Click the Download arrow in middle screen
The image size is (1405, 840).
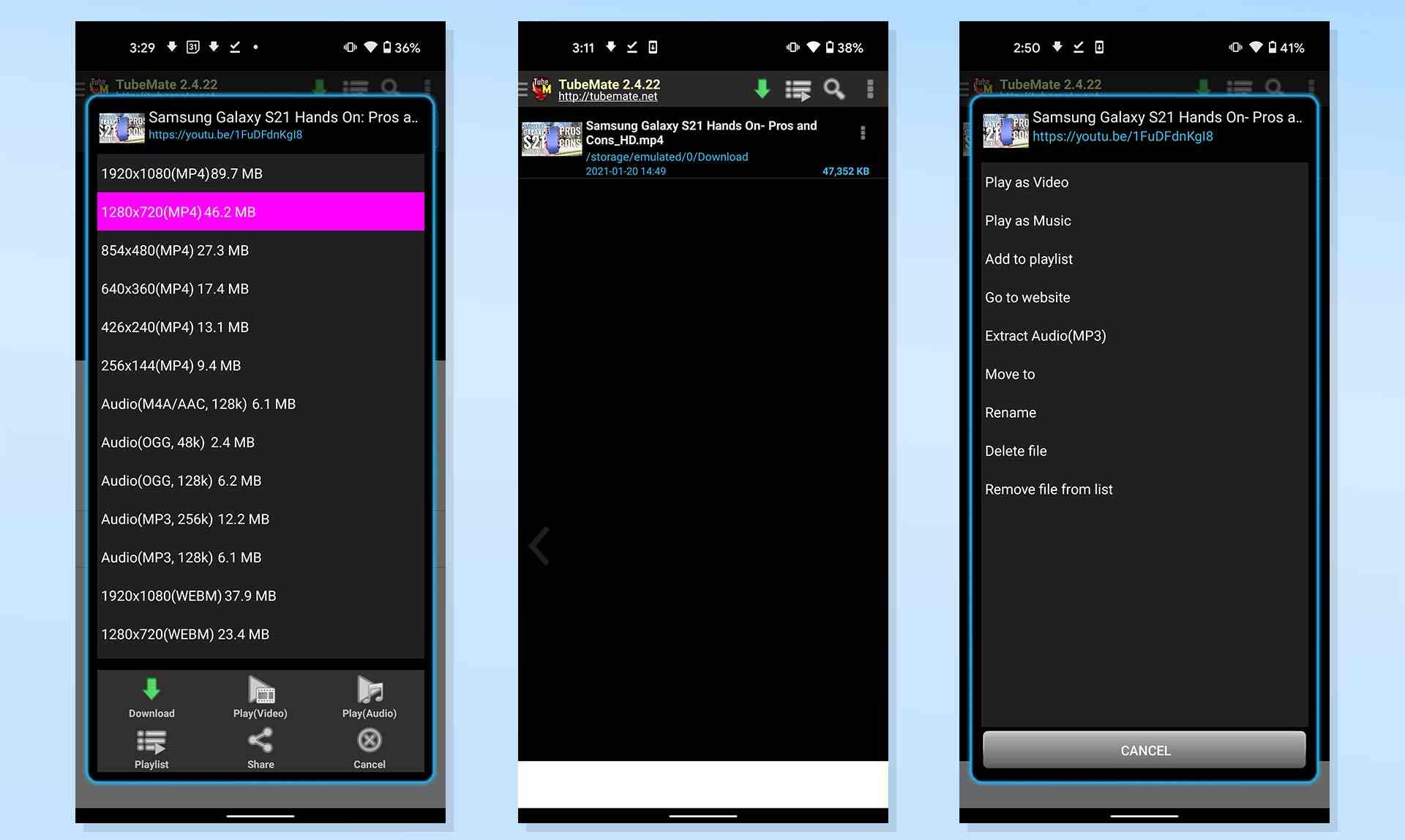(x=762, y=89)
